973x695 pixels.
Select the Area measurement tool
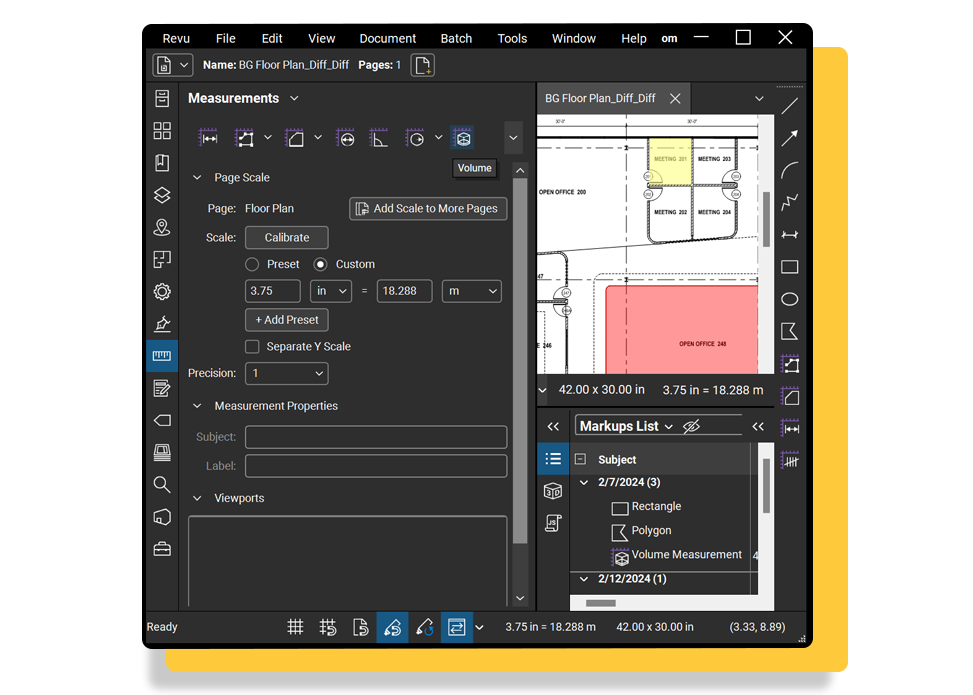pos(294,138)
